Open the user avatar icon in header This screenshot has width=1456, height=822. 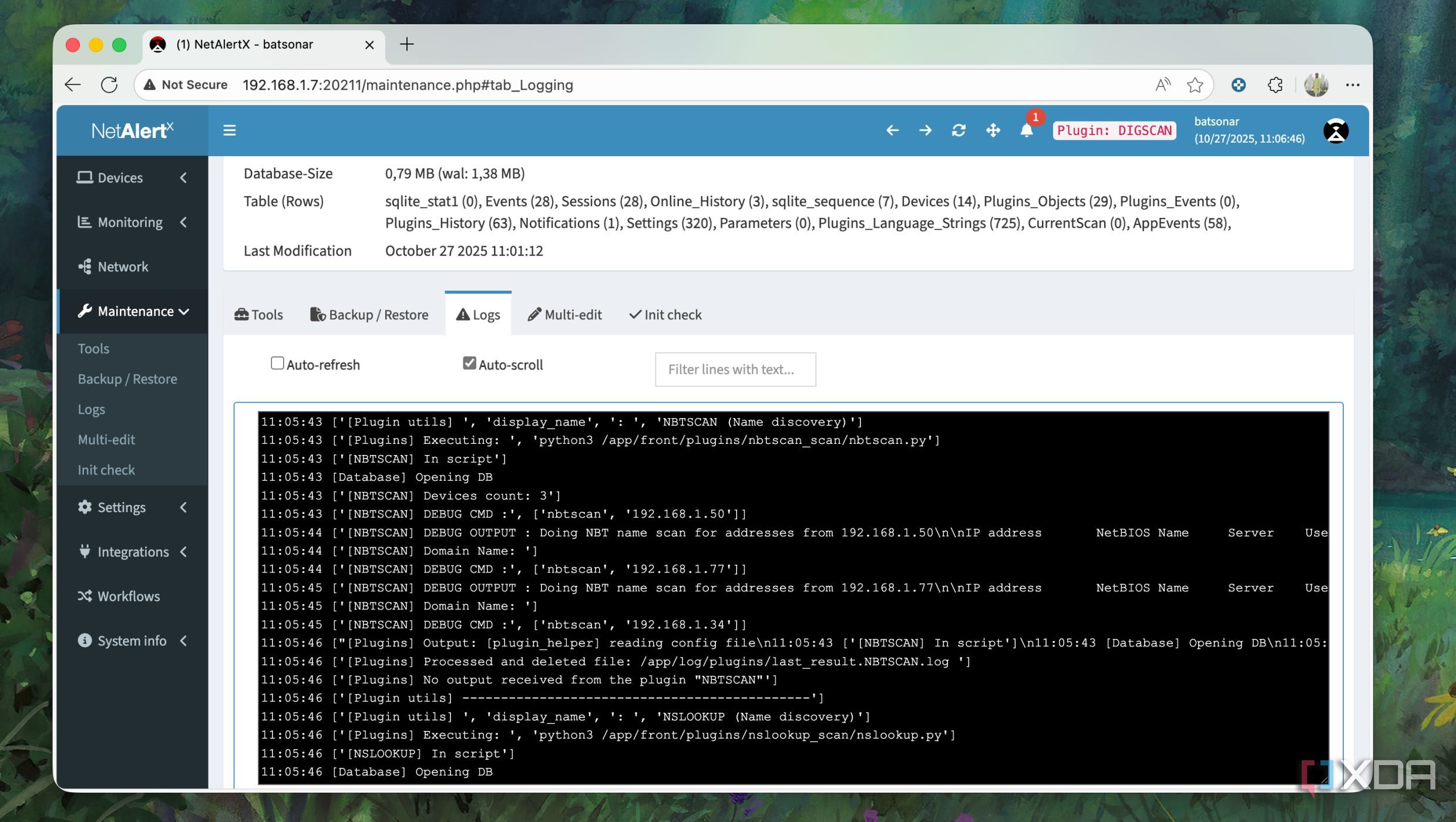click(x=1336, y=130)
